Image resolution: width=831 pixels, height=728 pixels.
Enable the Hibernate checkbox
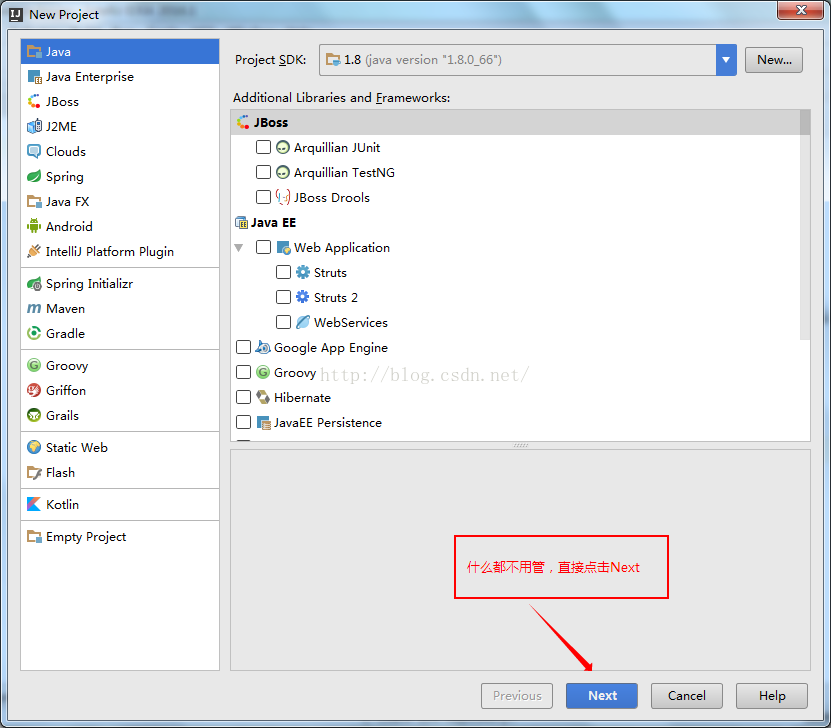point(243,397)
